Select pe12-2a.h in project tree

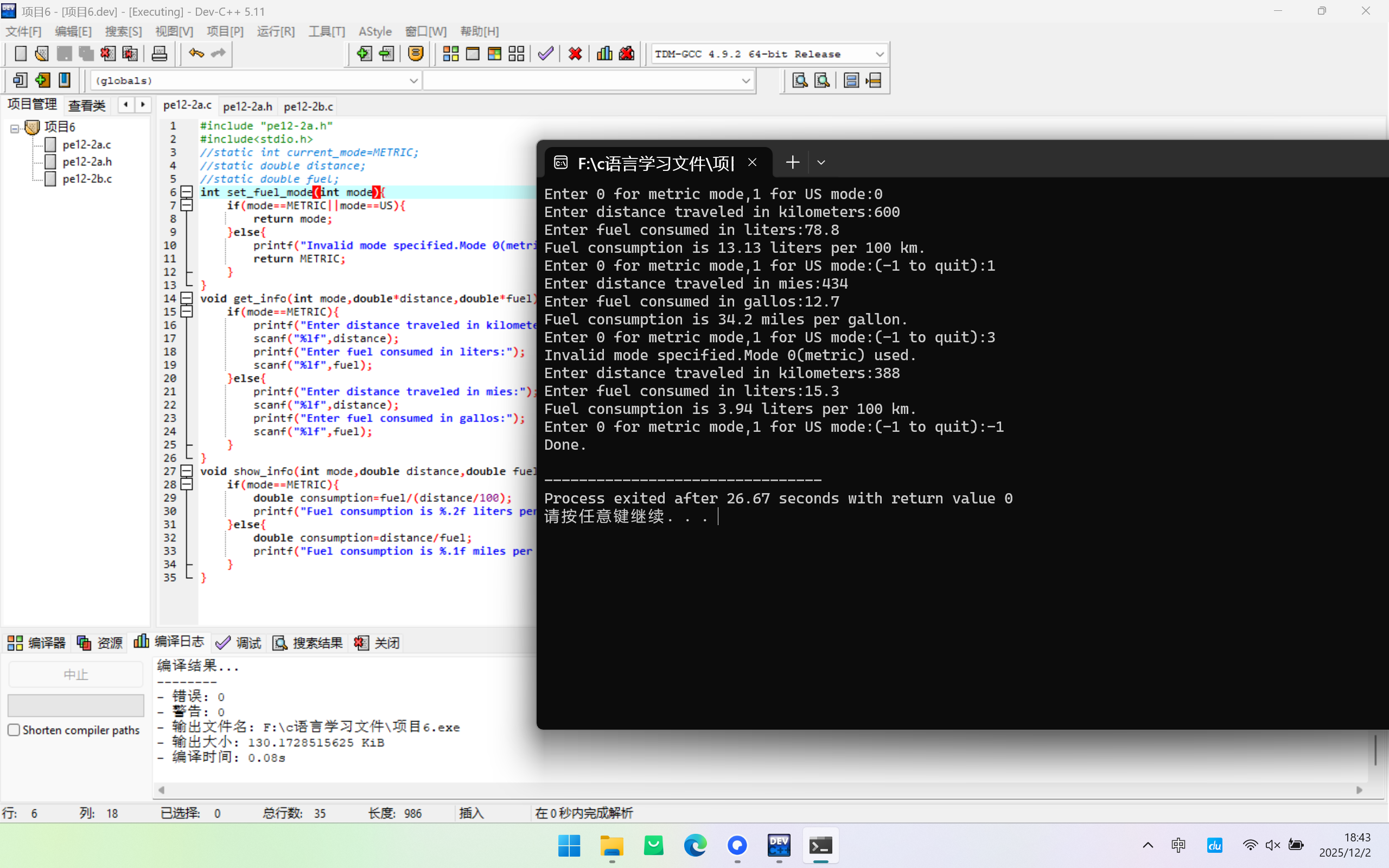click(87, 162)
